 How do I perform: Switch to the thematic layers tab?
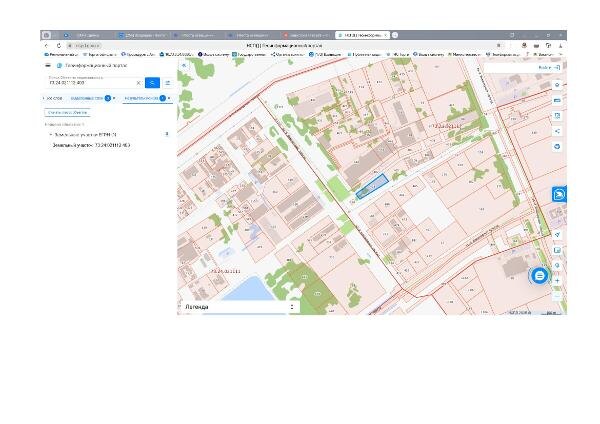click(x=87, y=98)
